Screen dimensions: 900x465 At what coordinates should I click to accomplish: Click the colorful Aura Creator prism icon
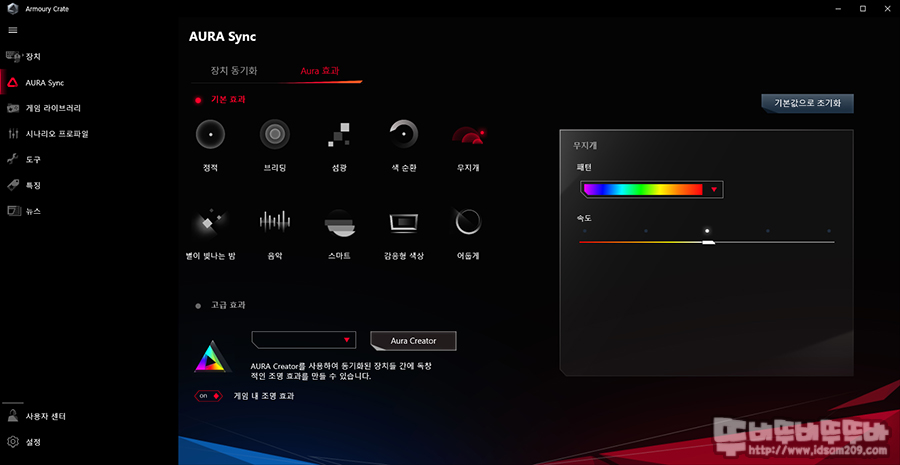212,357
